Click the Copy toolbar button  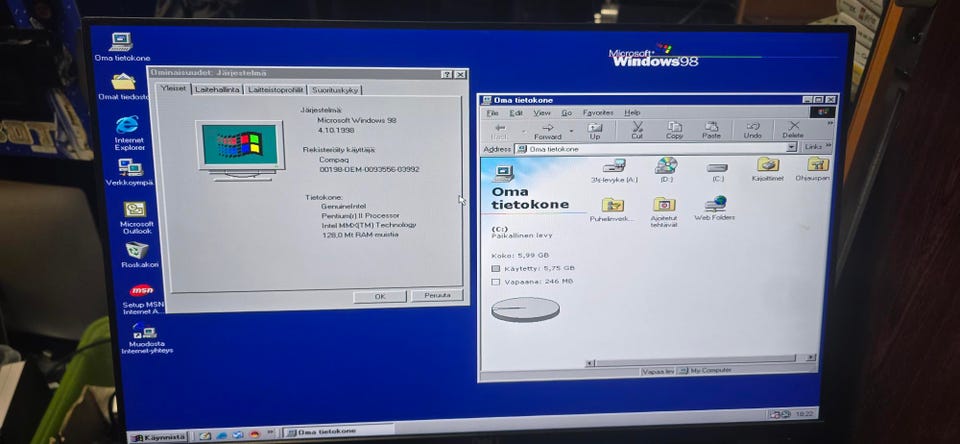click(675, 130)
